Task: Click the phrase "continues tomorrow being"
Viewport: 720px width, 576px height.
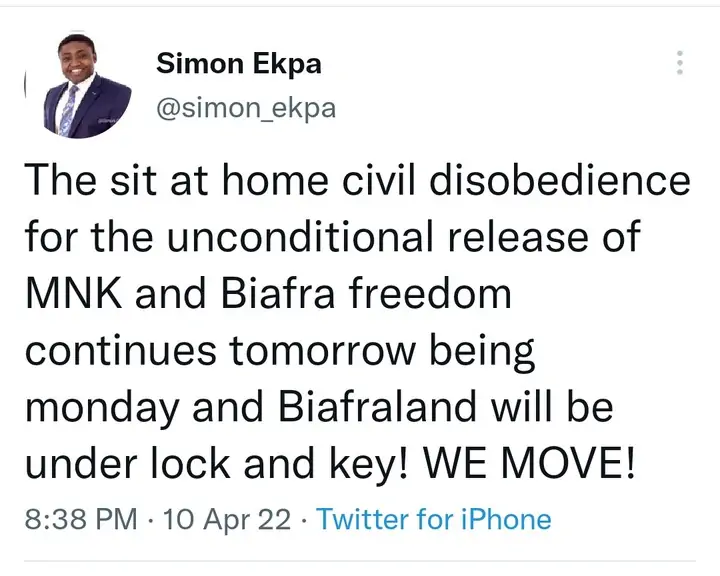Action: pos(280,351)
